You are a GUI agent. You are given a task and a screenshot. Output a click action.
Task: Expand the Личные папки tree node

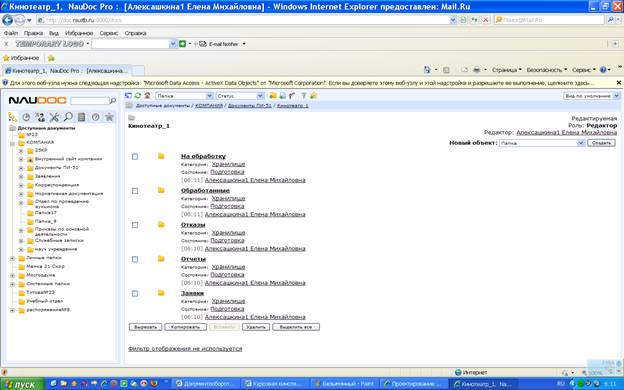13,258
